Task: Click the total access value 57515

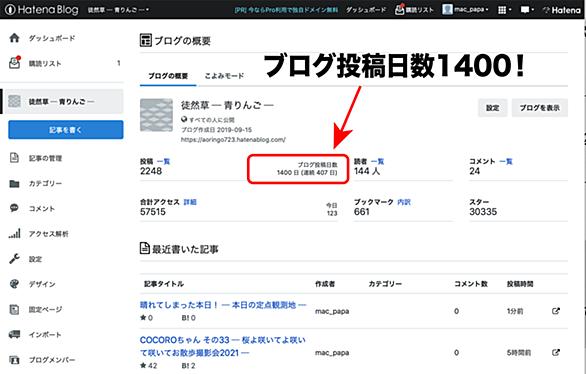Action: point(153,212)
